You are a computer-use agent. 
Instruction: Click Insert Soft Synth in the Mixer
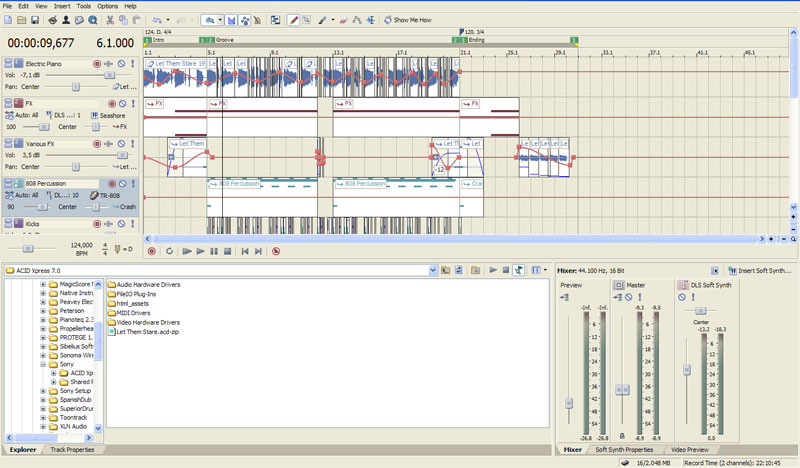pos(760,270)
